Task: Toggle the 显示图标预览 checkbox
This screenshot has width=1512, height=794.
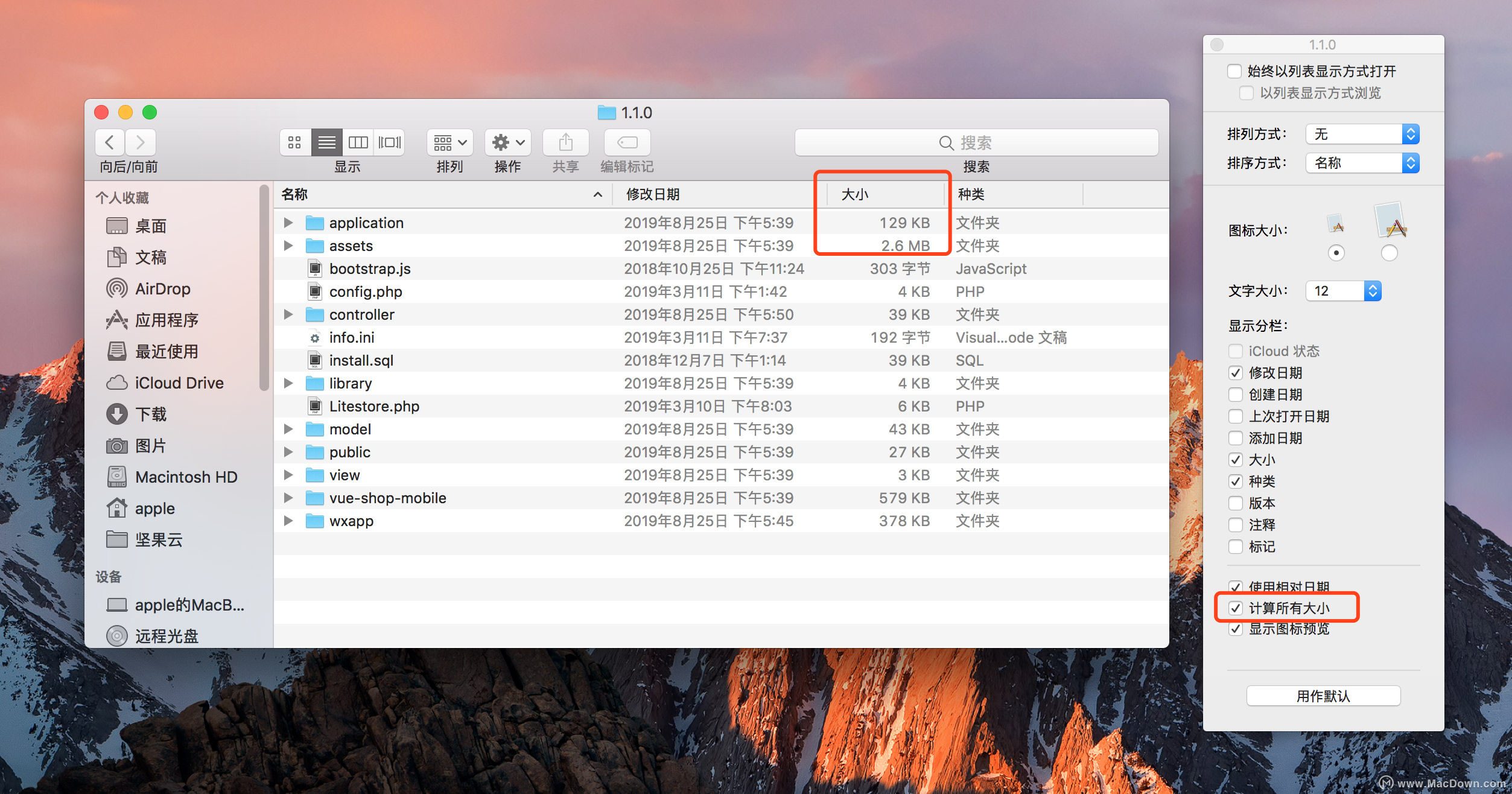Action: 1236,629
